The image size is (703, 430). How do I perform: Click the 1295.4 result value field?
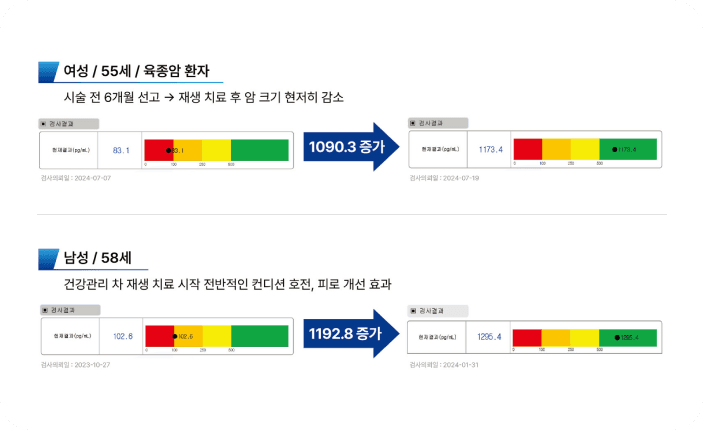(x=490, y=337)
